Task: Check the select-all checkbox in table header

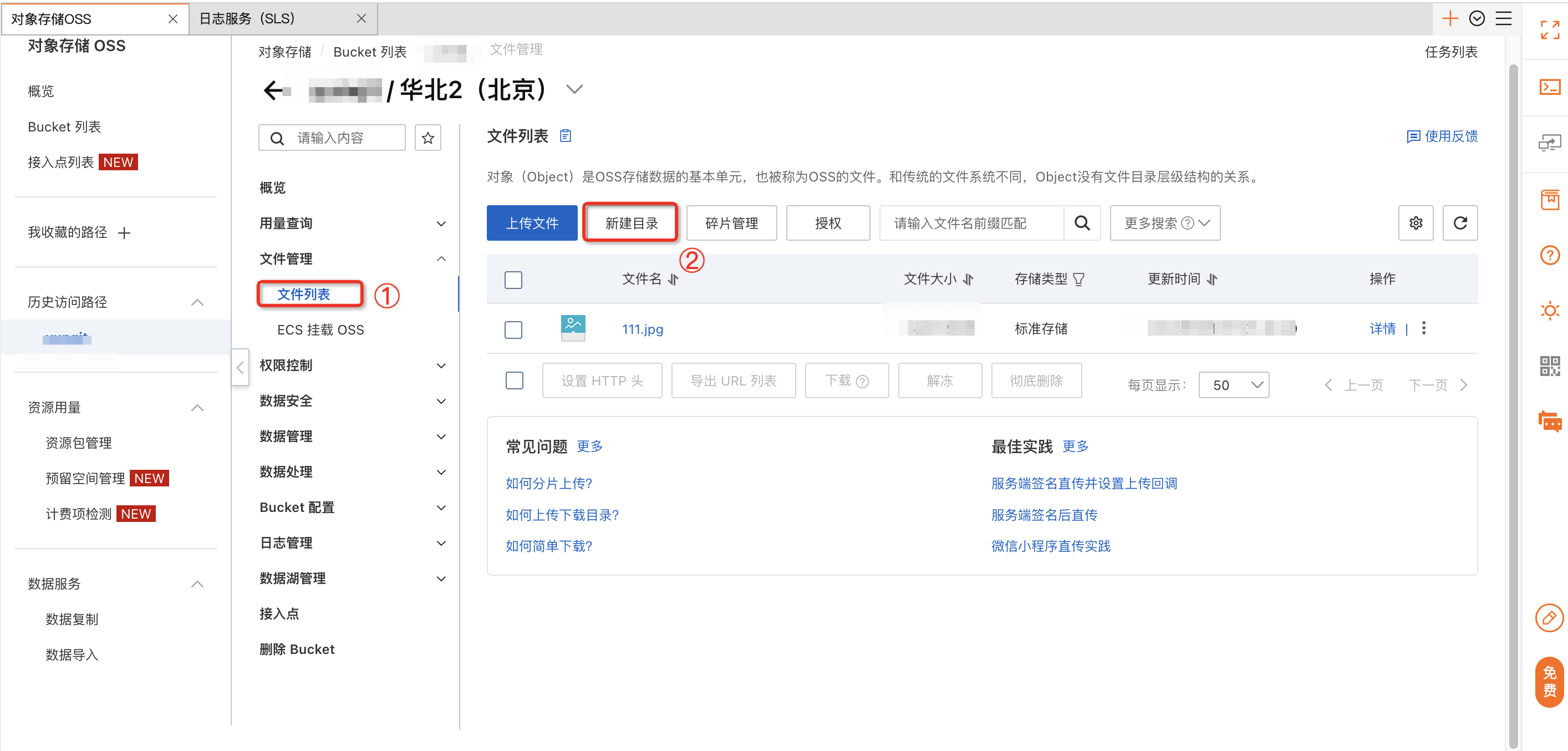Action: coord(513,280)
